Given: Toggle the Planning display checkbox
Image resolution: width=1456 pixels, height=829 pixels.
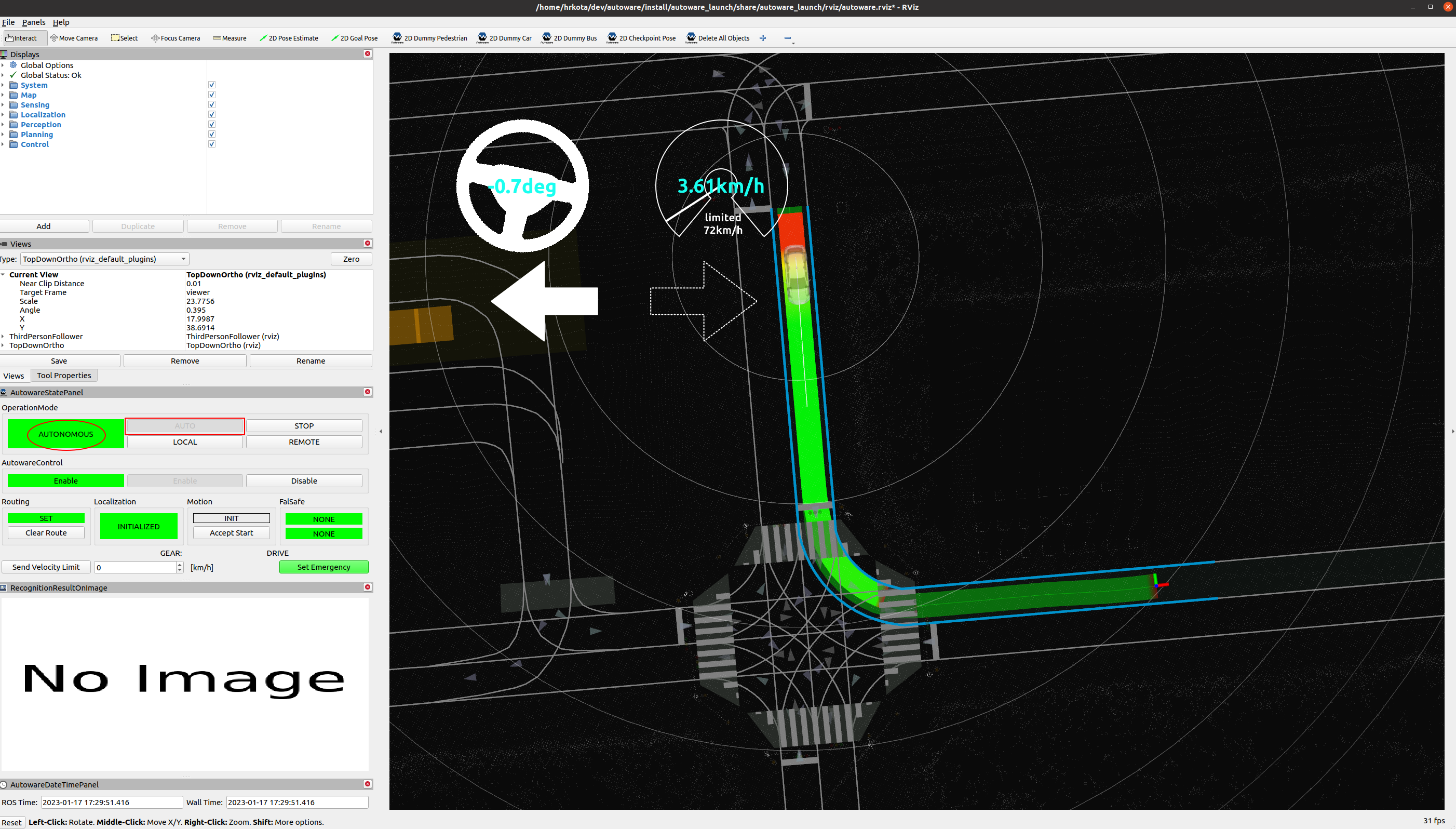Looking at the screenshot, I should point(212,135).
